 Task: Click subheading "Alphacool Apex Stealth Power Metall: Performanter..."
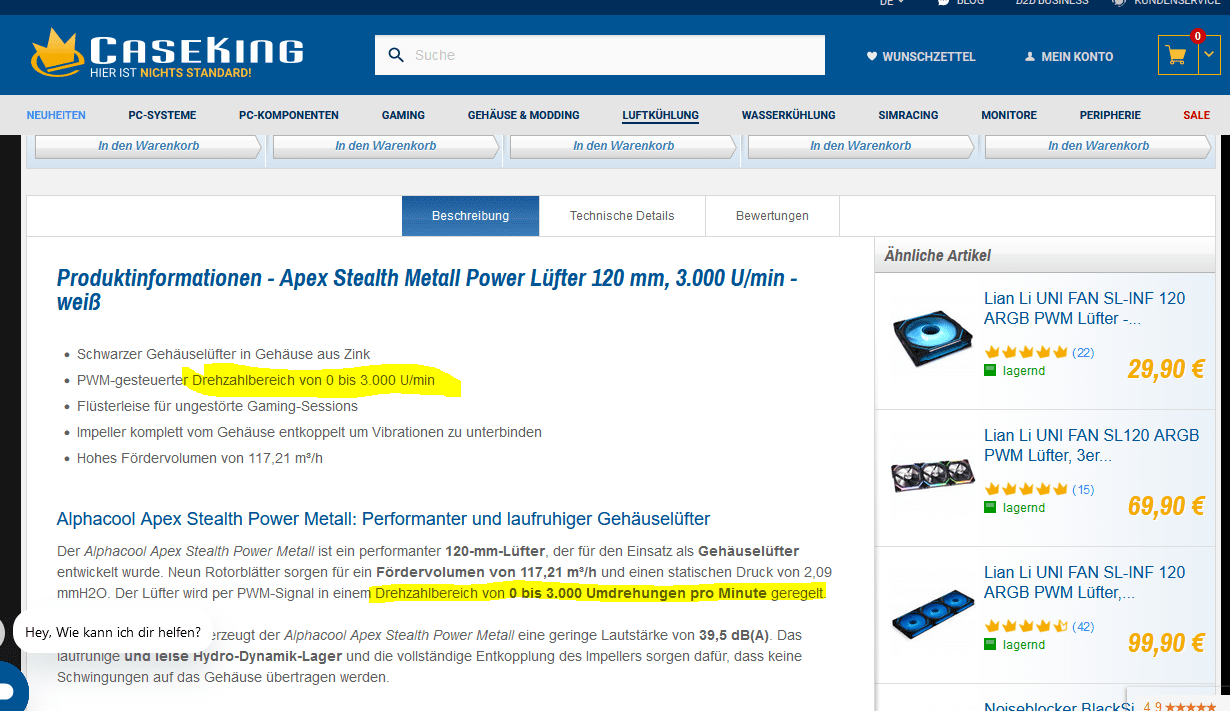383,519
